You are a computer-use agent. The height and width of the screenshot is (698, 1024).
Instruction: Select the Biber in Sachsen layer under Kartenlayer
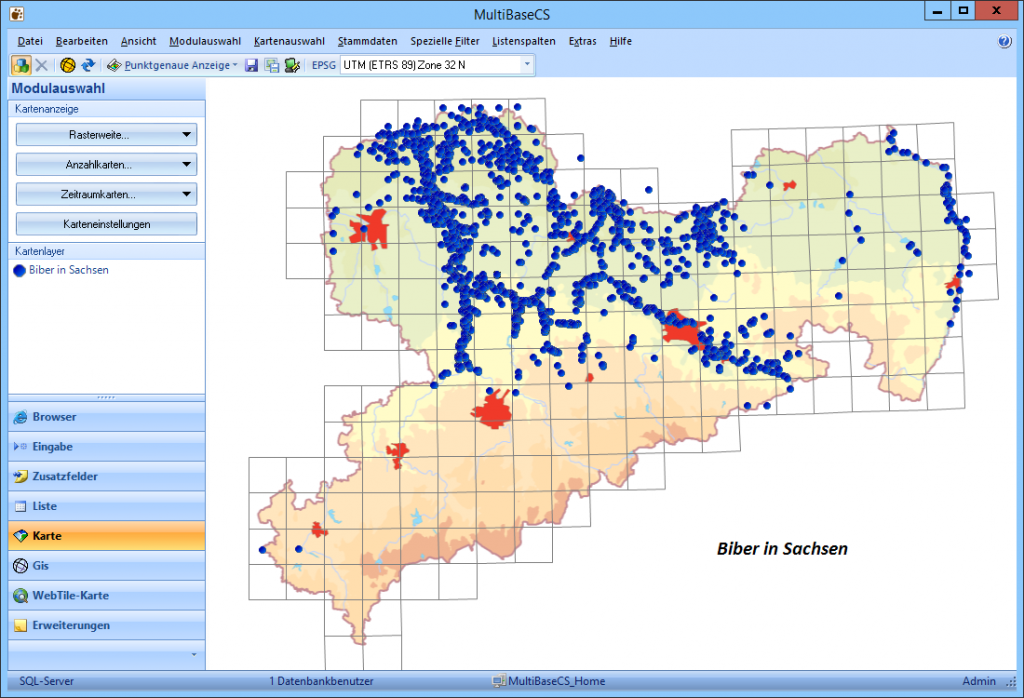[x=61, y=270]
